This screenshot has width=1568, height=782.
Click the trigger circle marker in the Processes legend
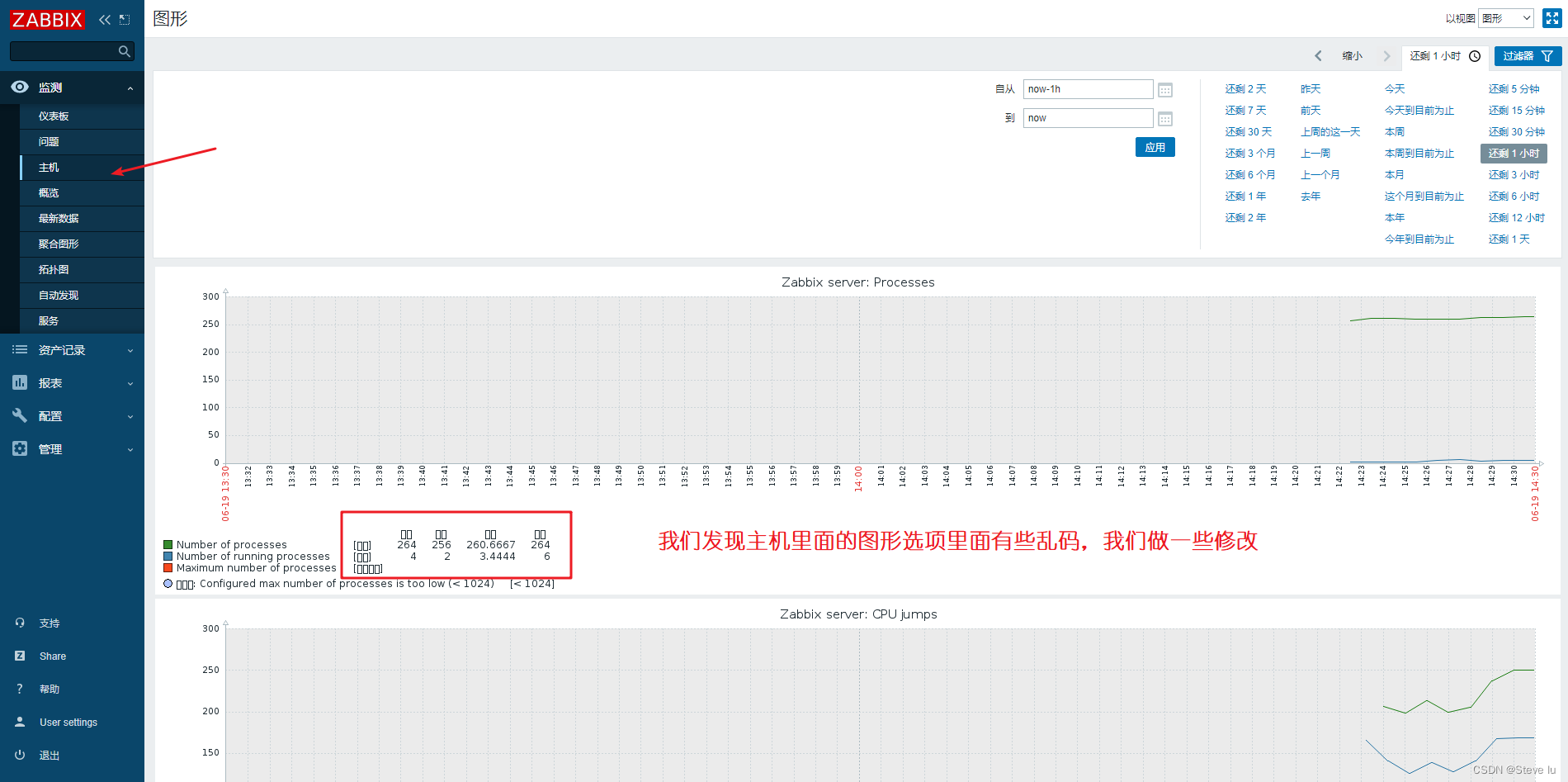point(168,583)
